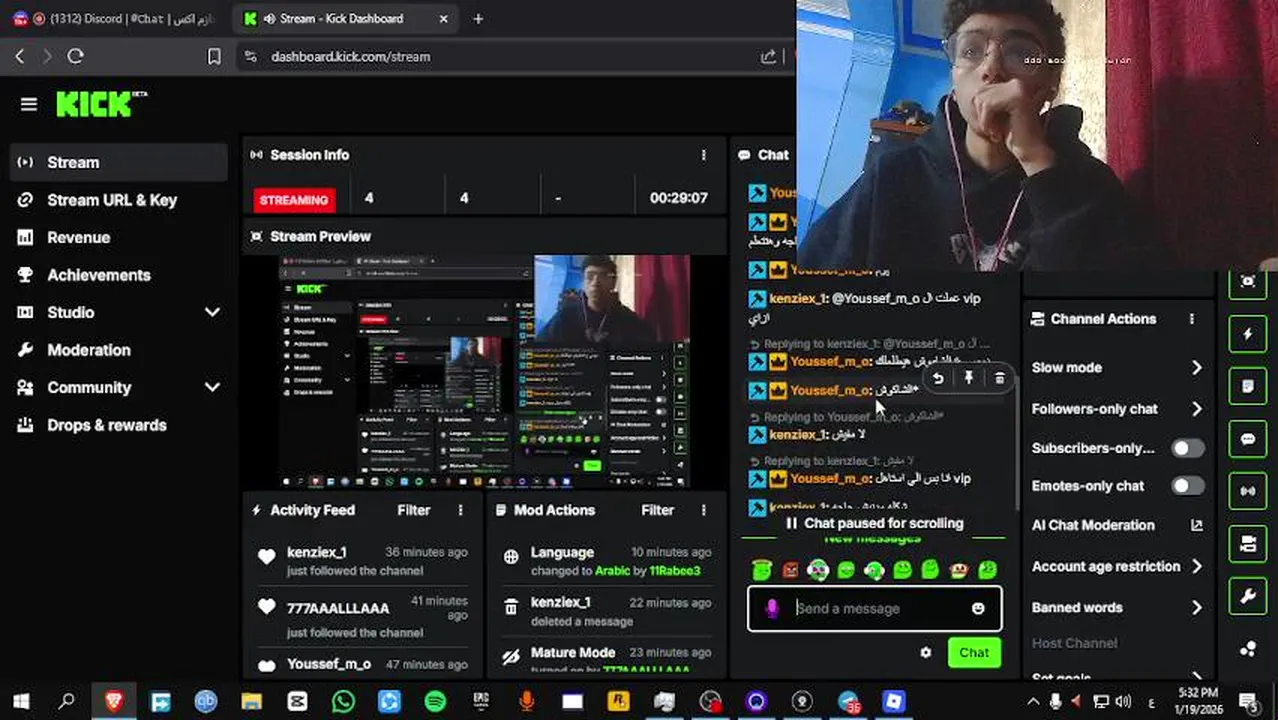Open Followers-only chat options chevron
Screen dimensions: 1278x720
pyautogui.click(x=1196, y=409)
